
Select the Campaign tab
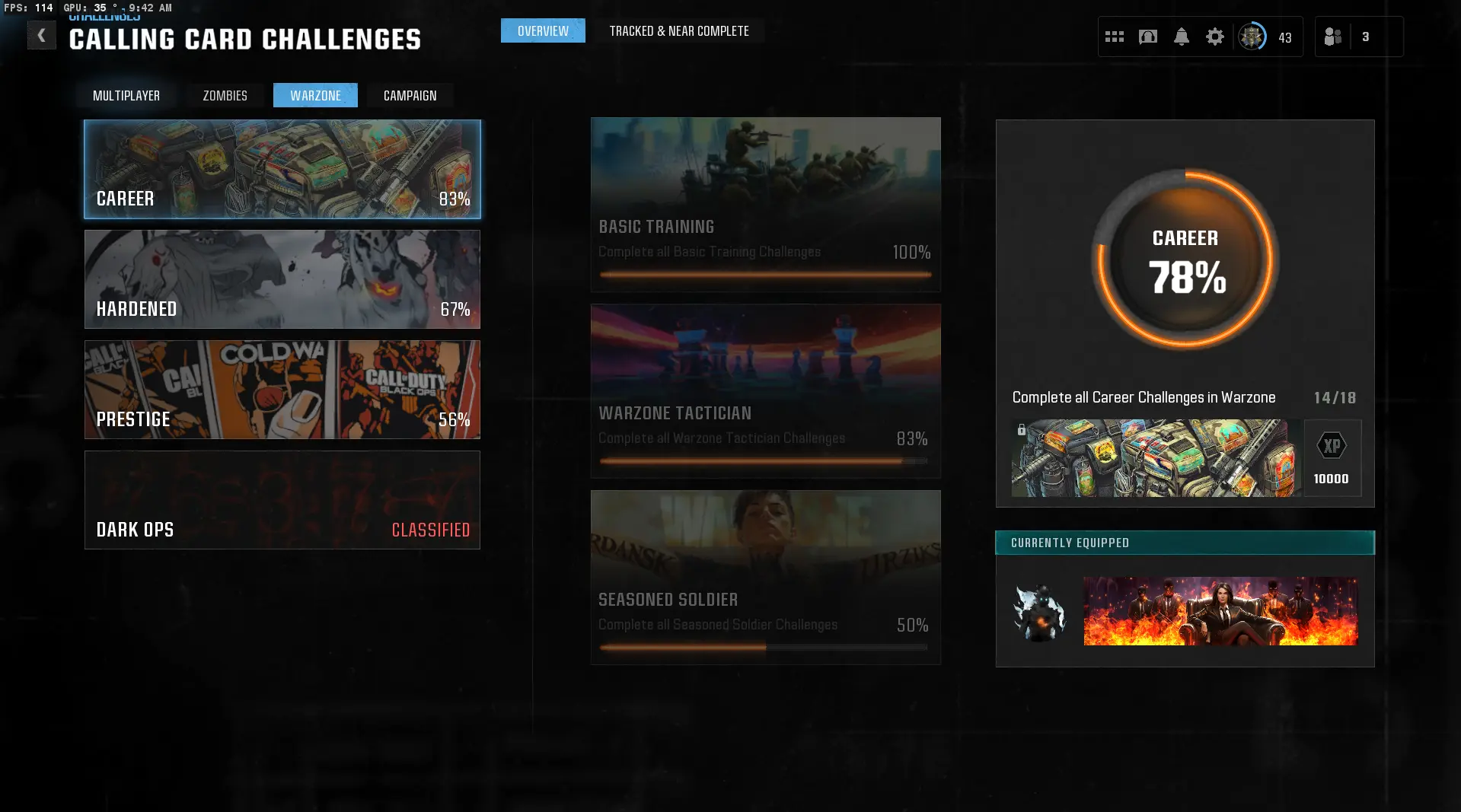(x=410, y=95)
